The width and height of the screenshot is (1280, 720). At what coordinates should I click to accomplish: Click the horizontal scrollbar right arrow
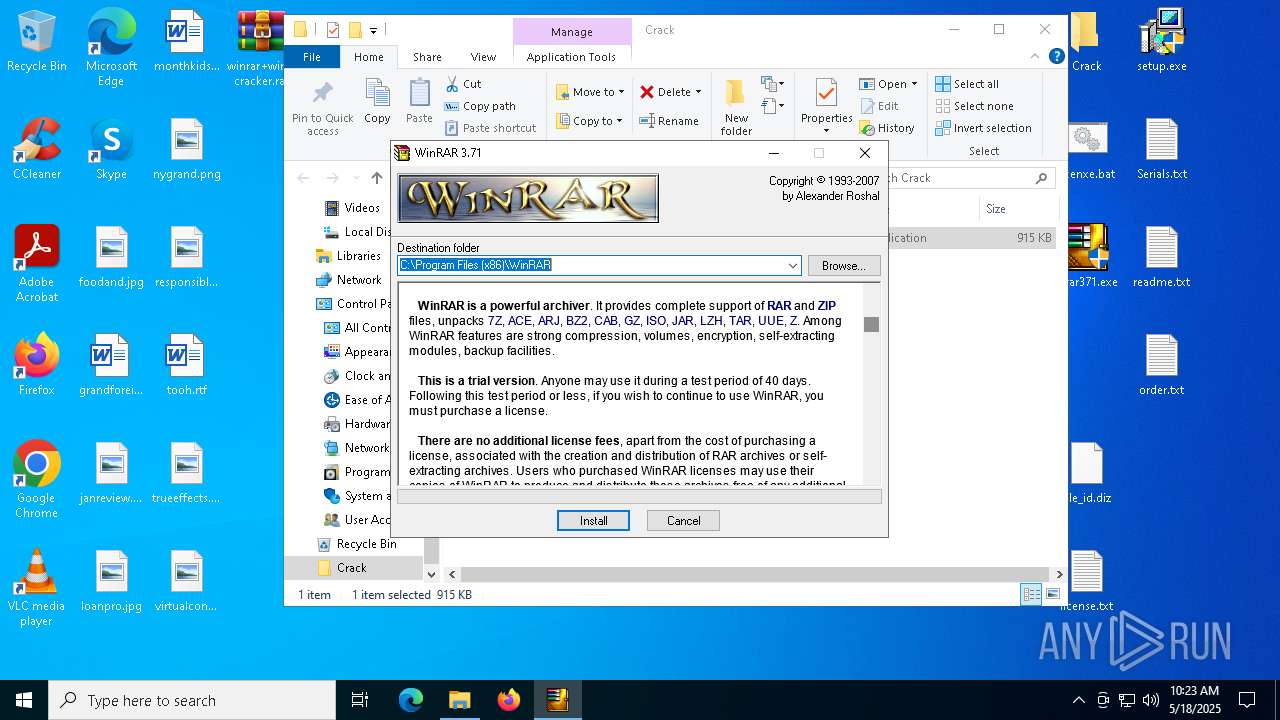pos(1059,575)
